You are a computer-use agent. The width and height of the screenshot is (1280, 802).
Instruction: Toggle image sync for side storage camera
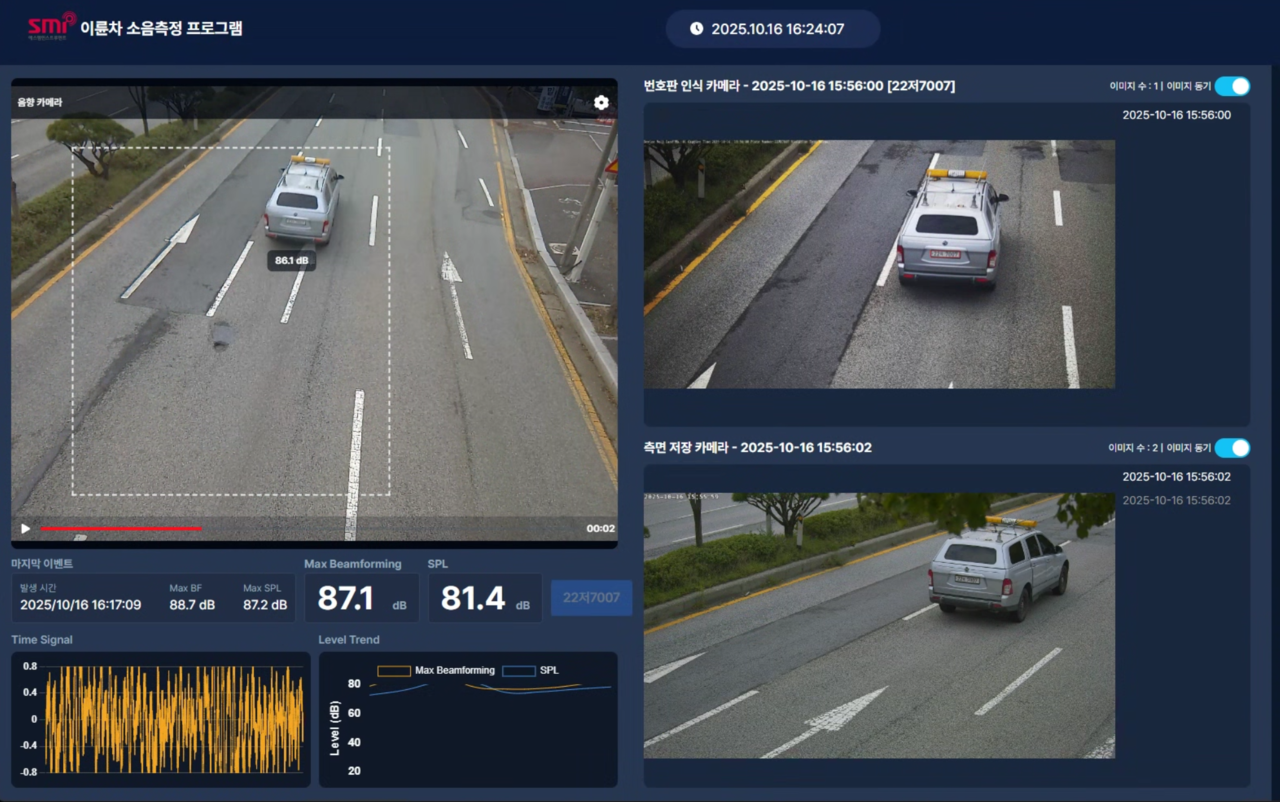point(1232,448)
